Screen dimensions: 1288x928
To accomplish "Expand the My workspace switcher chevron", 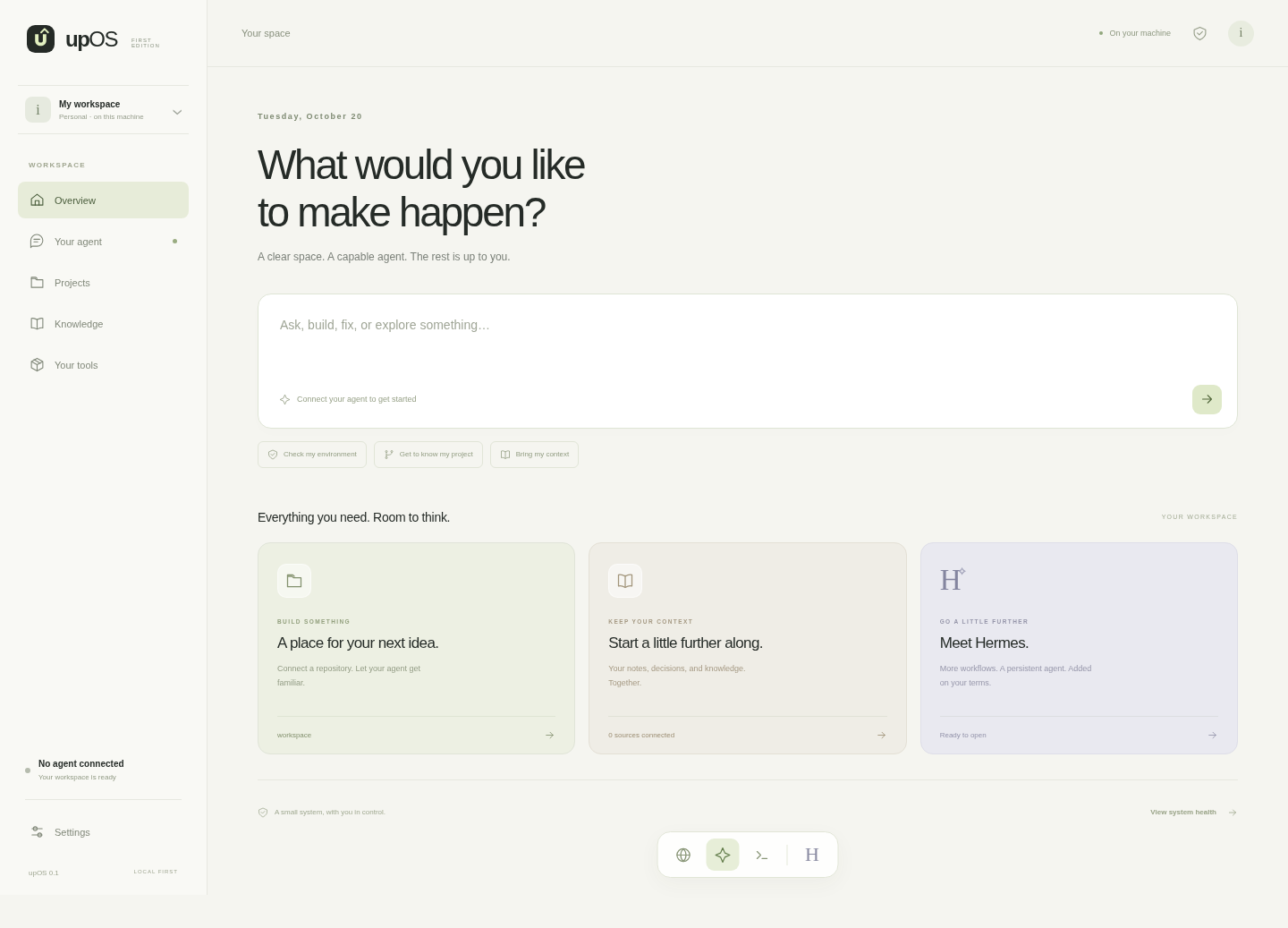I will (x=177, y=112).
